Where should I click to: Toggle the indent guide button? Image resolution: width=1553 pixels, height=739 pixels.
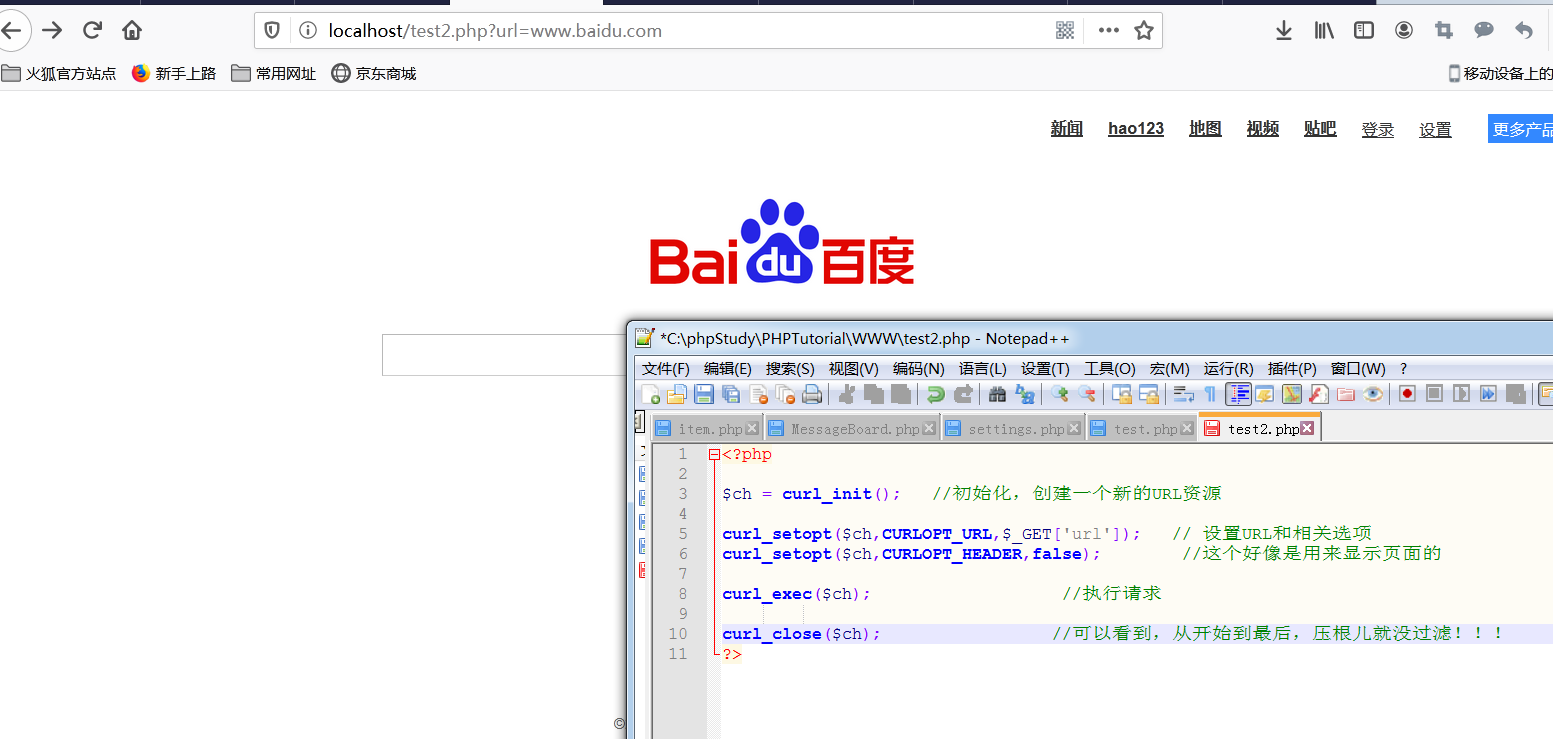pos(1238,394)
